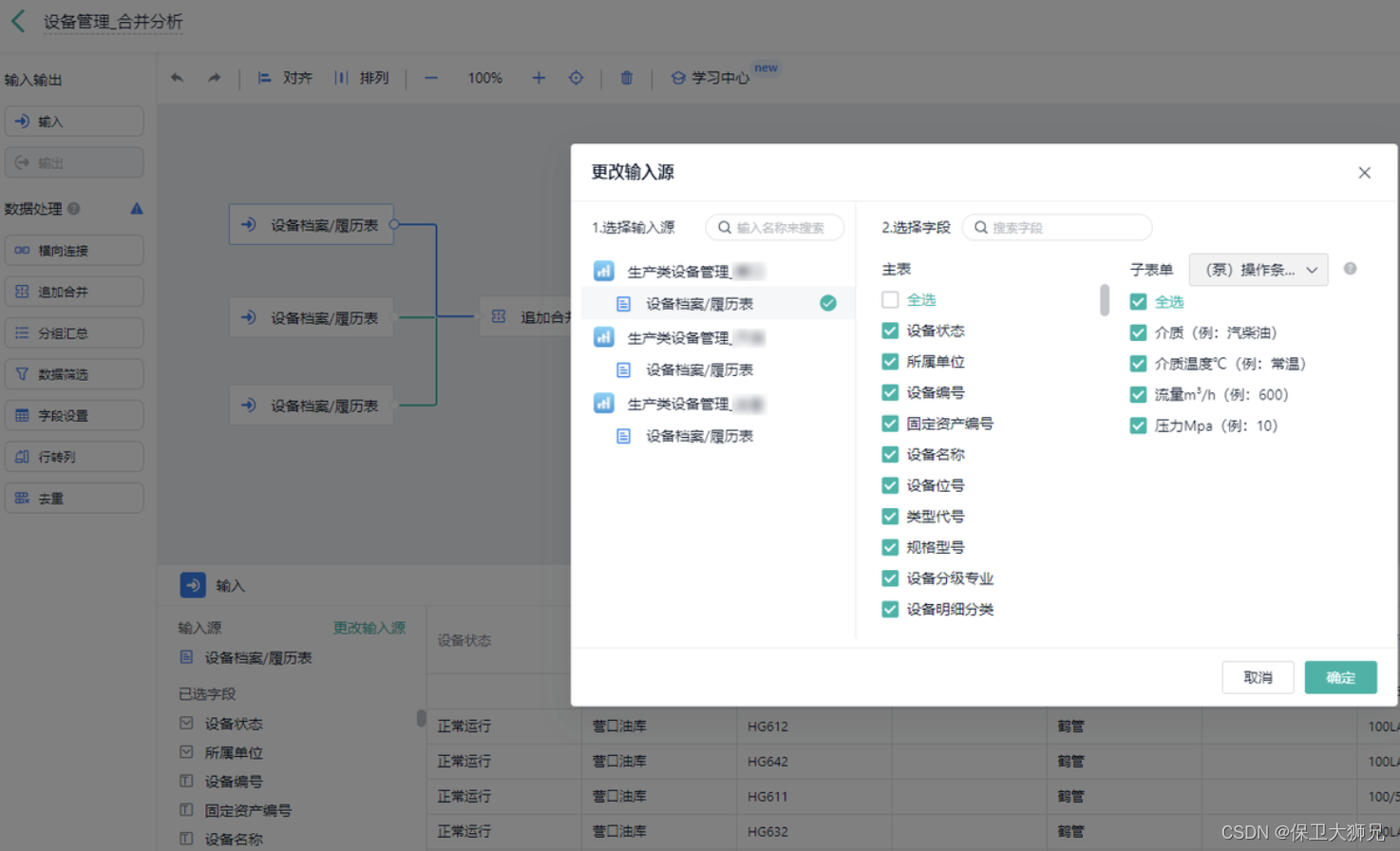Click the 搜索字段 search field

[1057, 227]
